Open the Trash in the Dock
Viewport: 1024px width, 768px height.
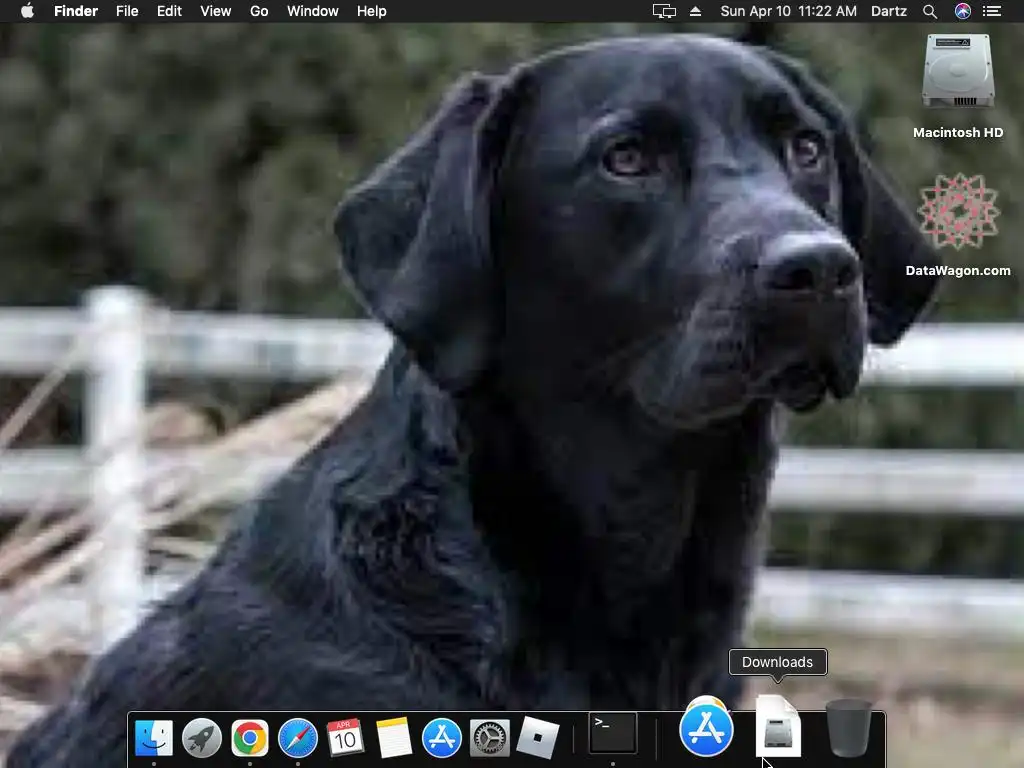tap(848, 728)
